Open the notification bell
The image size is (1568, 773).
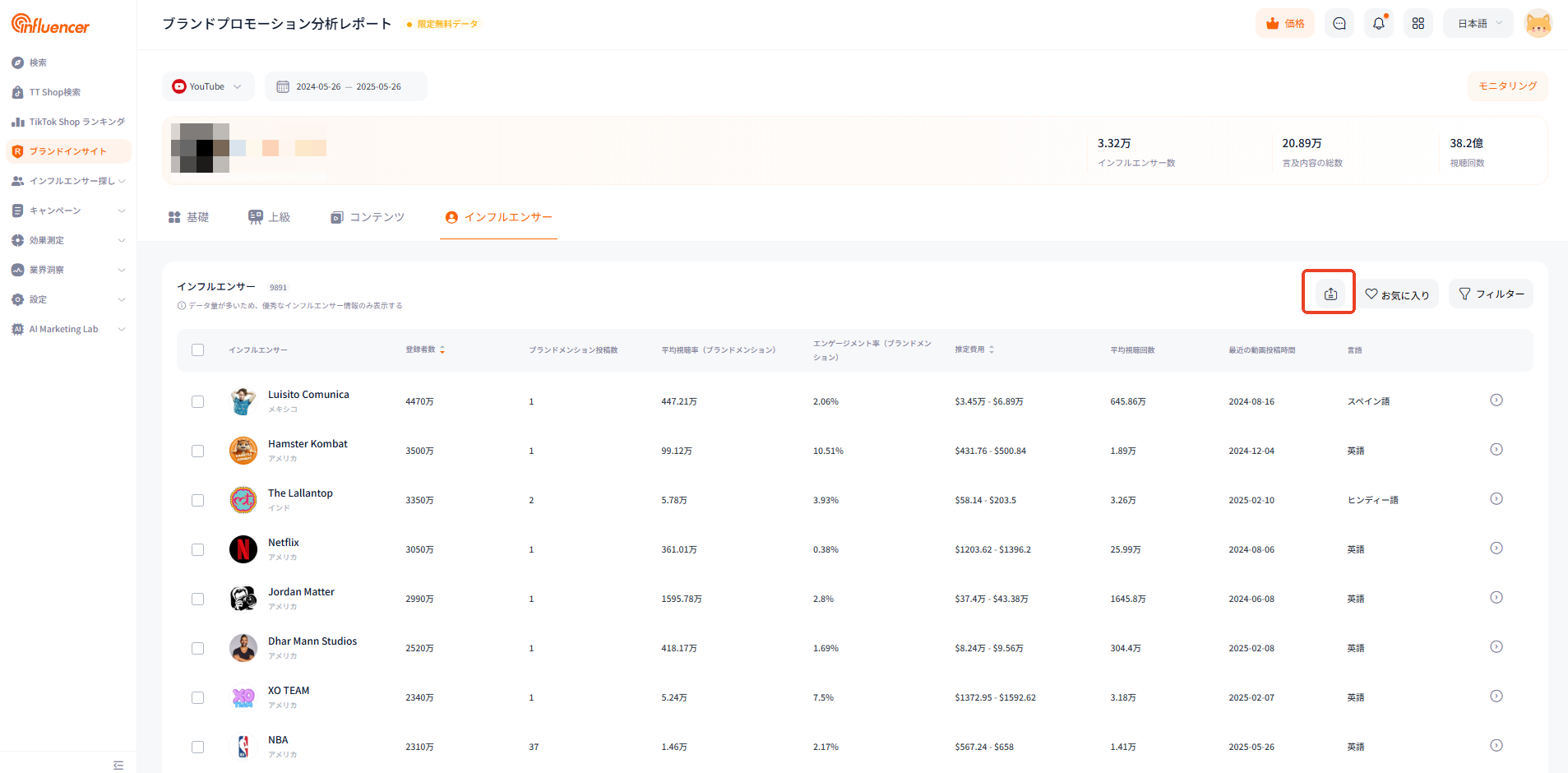pyautogui.click(x=1379, y=23)
